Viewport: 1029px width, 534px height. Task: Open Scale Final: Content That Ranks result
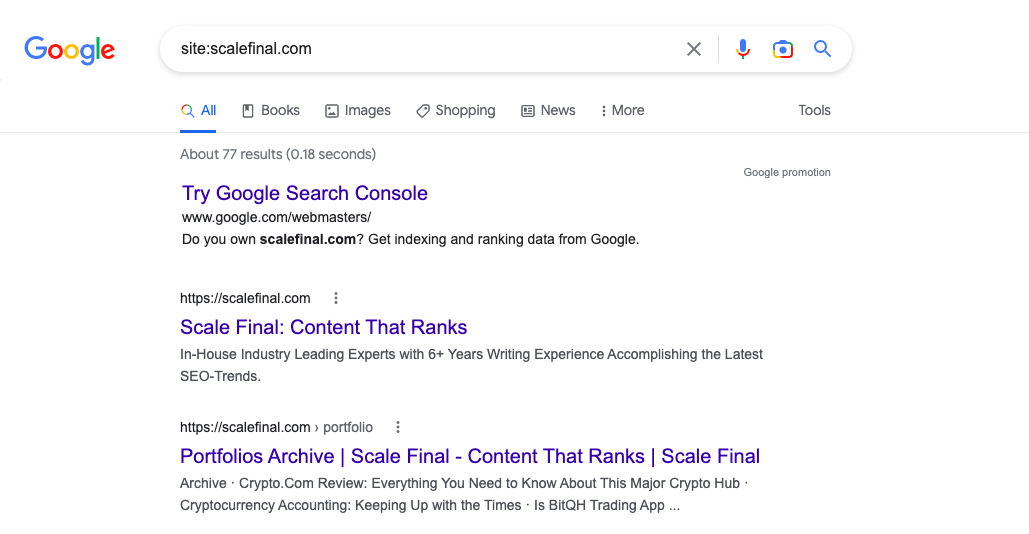point(323,327)
